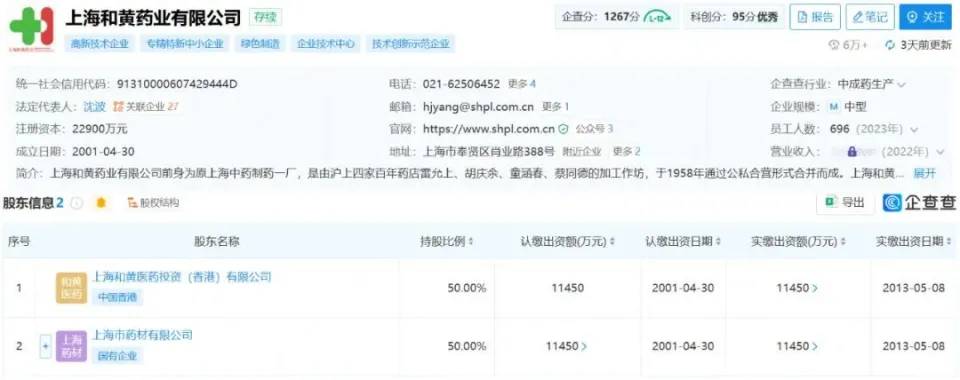
Task: Open the 报告 report button
Action: (815, 17)
